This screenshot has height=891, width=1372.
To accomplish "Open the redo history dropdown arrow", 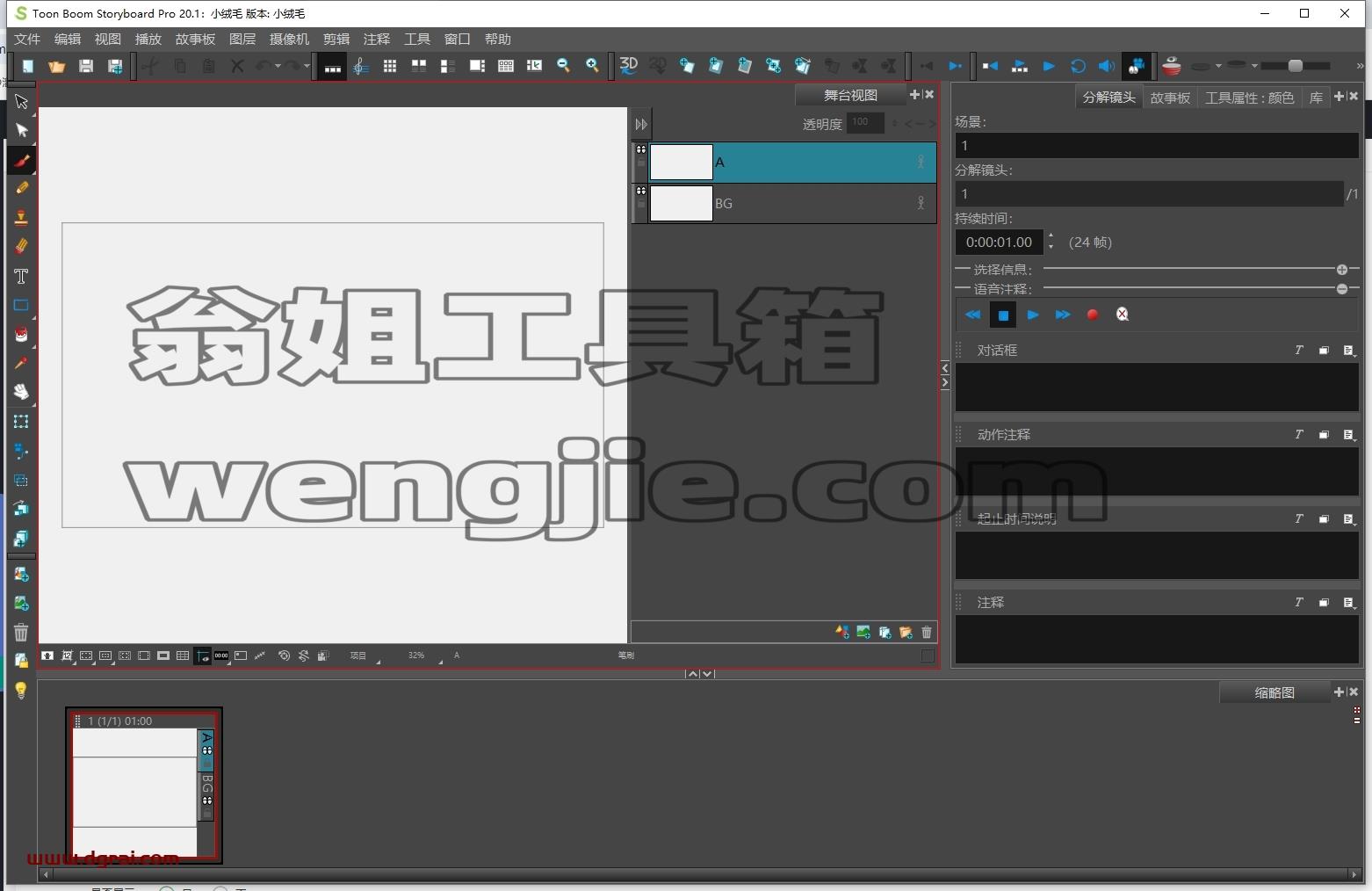I will click(x=307, y=66).
